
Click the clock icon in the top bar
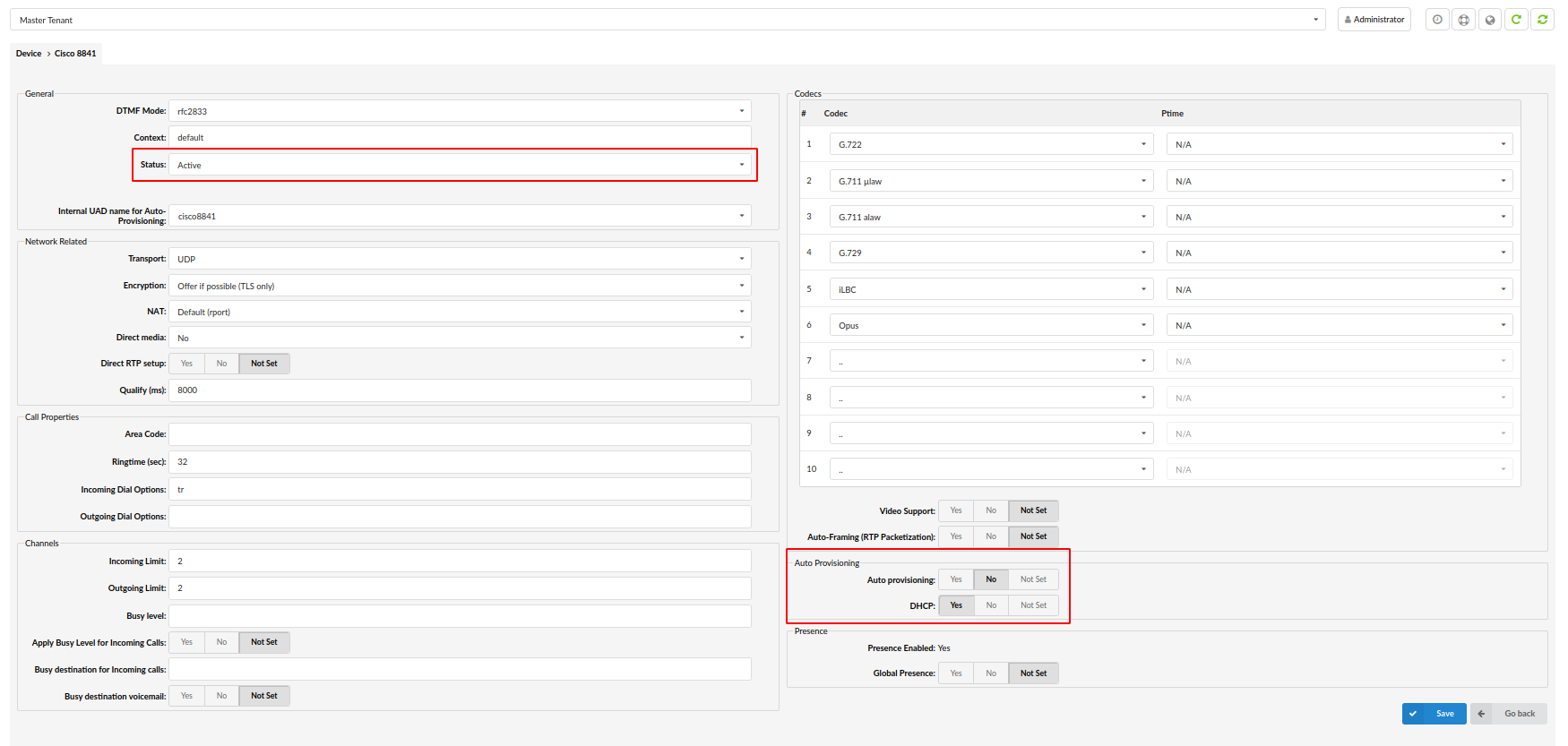click(1437, 20)
